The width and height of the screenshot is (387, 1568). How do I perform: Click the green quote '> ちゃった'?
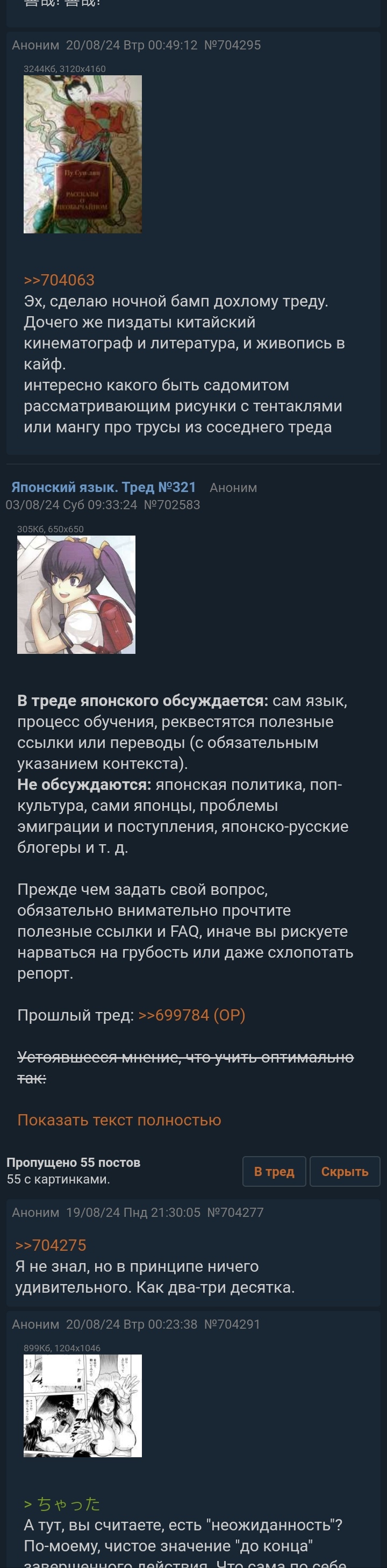[62, 1504]
